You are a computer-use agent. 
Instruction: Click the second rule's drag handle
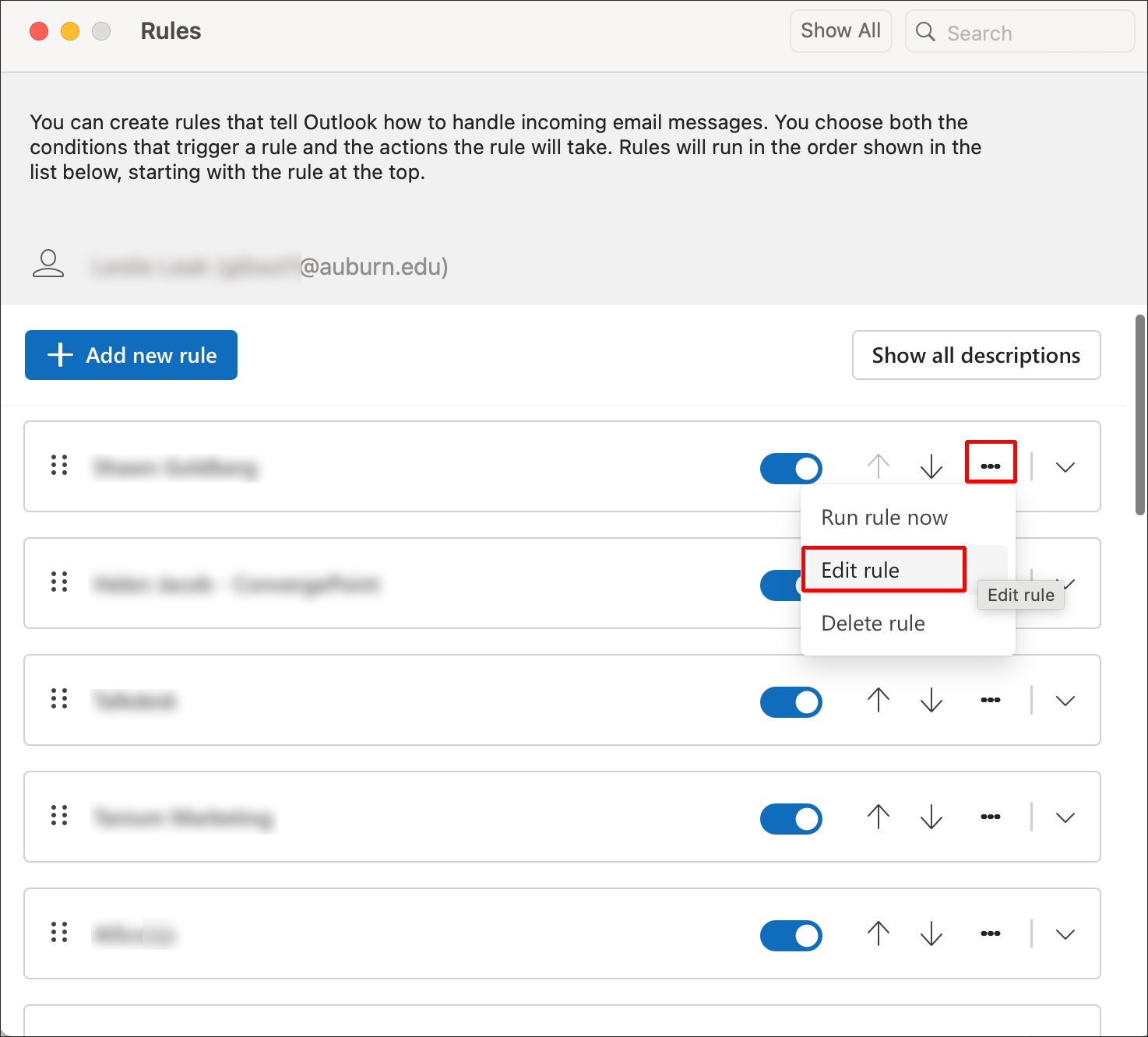59,582
